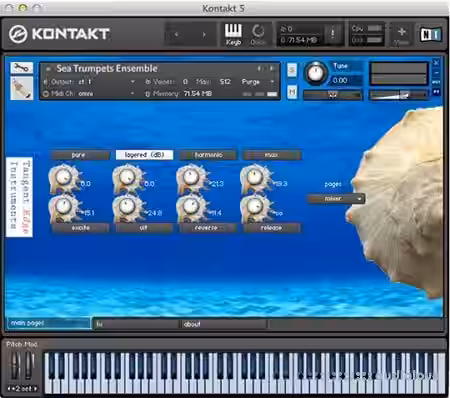This screenshot has height=398, width=450.
Task: Click the shell knob under pure showing 0.0
Action: tap(63, 177)
